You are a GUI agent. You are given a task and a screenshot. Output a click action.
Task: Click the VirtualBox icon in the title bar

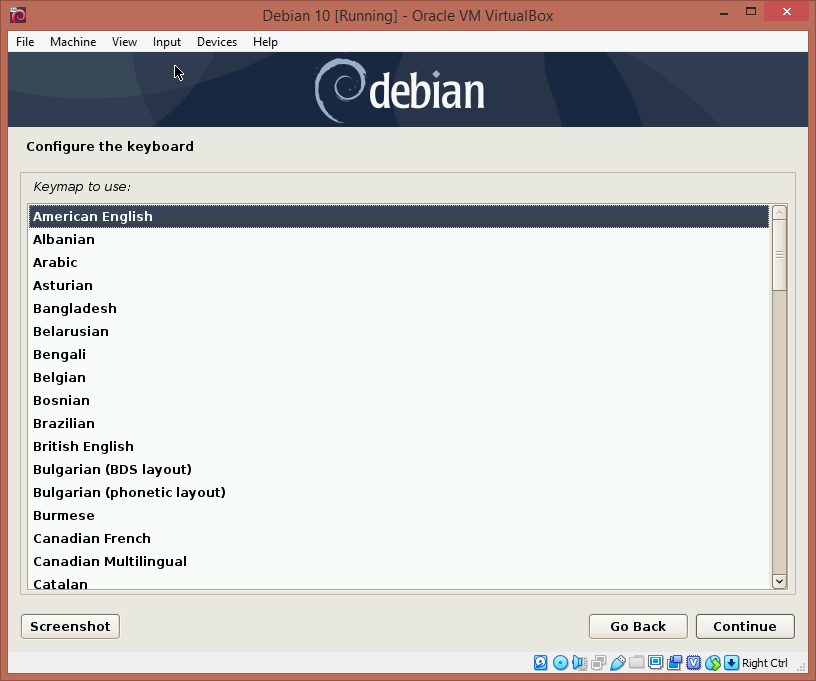(18, 15)
